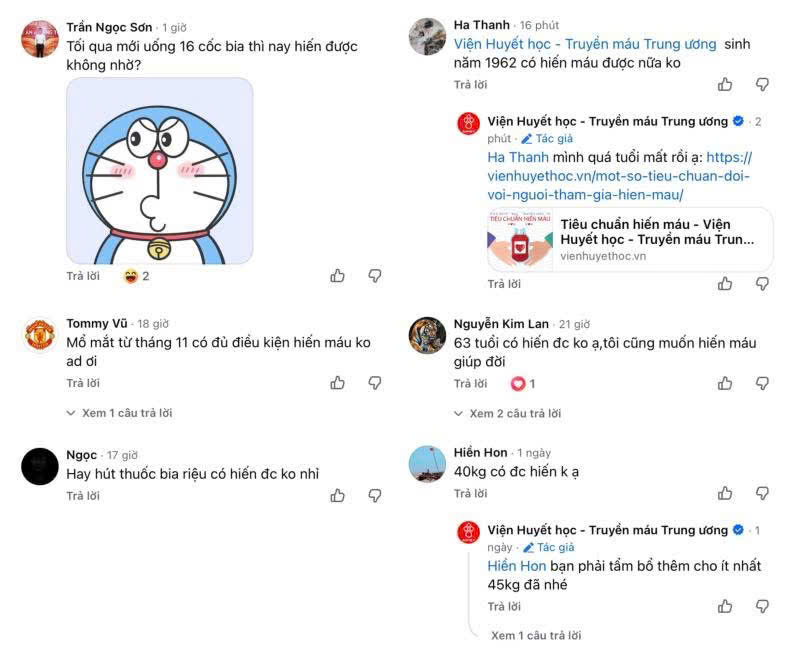This screenshot has width=794, height=656.
Task: Click laughing reaction on Trần Ngọc Sơn's comment
Action: [x=131, y=276]
